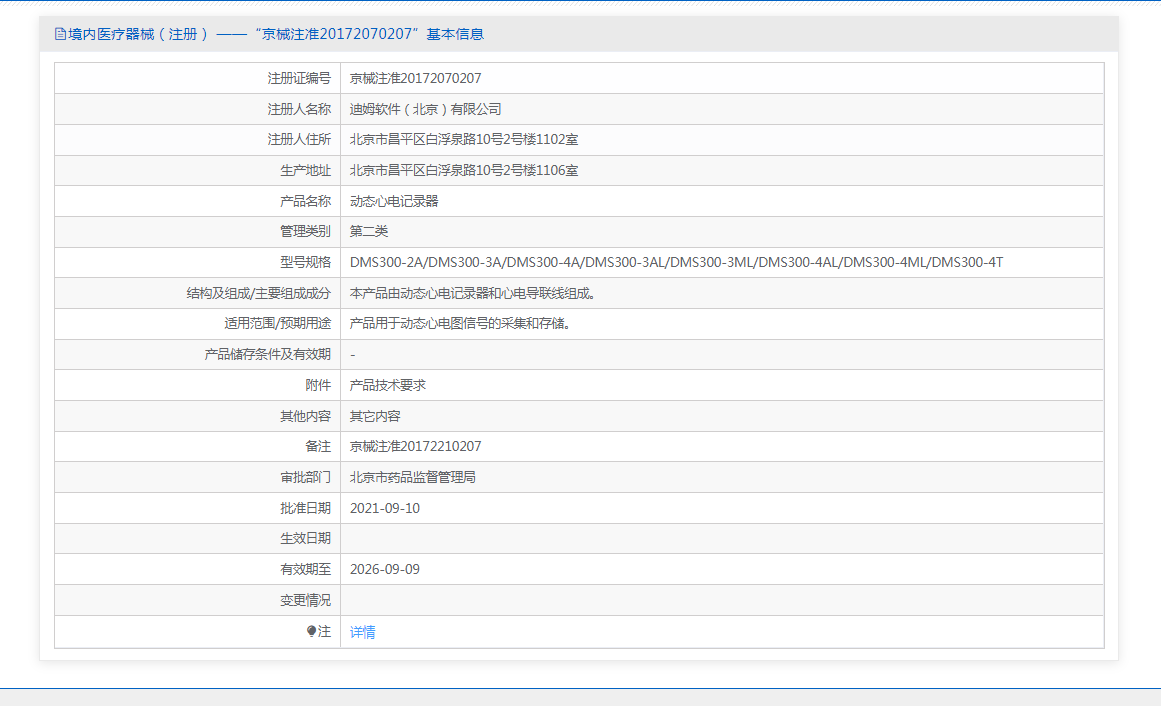The height and width of the screenshot is (706, 1161).
Task: Click the document icon before 境内医疗器械
Action: coord(60,34)
